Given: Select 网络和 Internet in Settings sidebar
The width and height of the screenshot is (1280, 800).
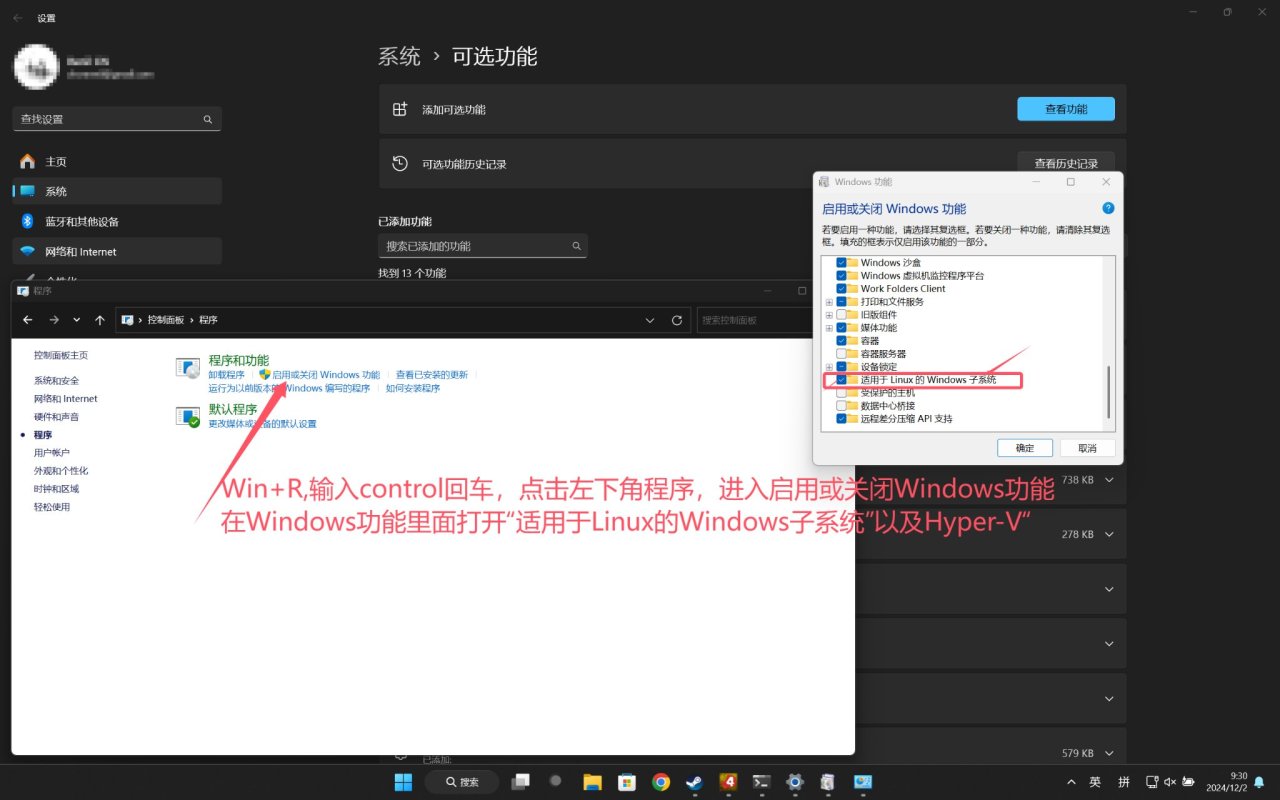Looking at the screenshot, I should coord(117,251).
